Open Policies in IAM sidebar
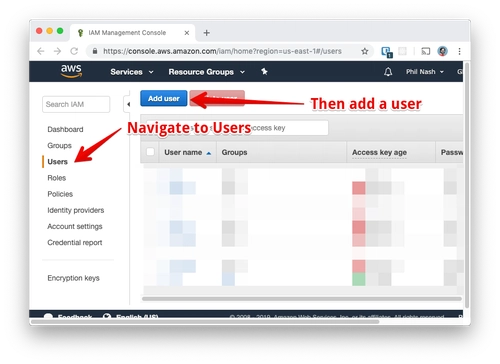The height and width of the screenshot is (364, 500). coord(60,194)
